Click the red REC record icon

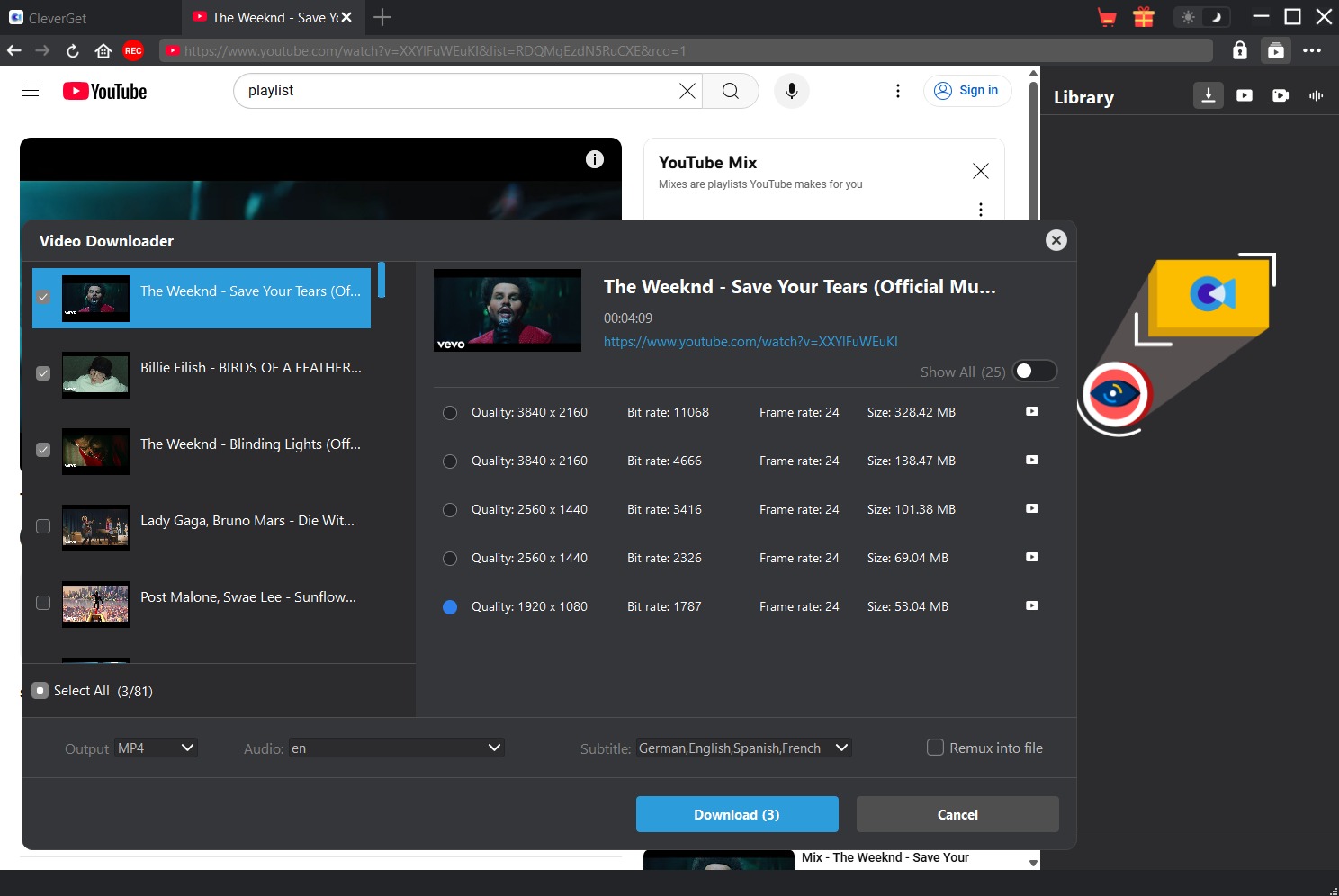pyautogui.click(x=133, y=50)
